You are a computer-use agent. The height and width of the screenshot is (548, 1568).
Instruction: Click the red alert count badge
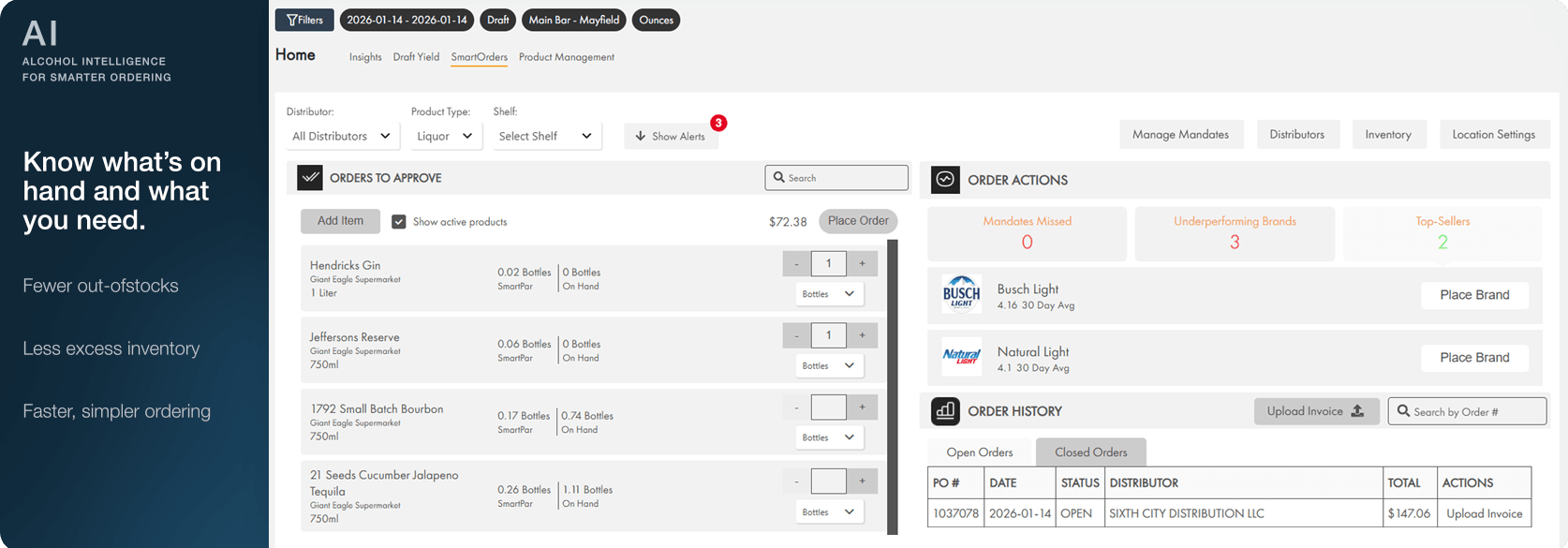[x=718, y=123]
